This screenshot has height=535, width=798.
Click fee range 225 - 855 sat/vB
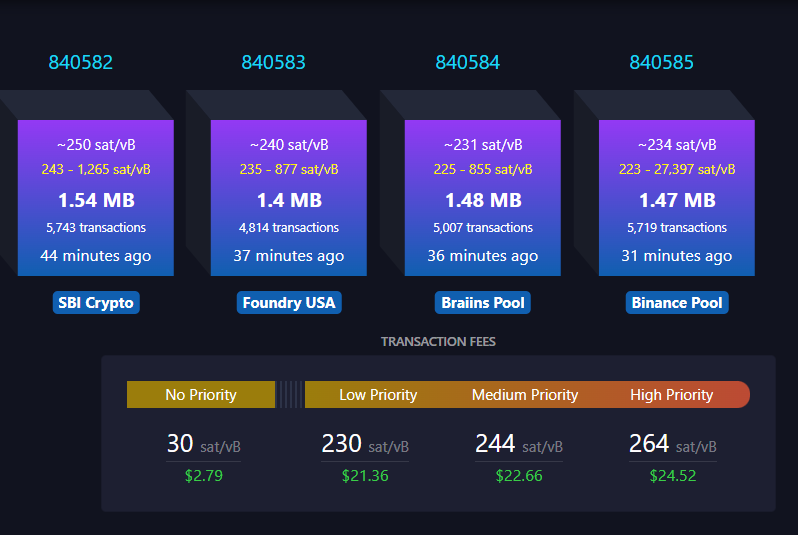483,170
